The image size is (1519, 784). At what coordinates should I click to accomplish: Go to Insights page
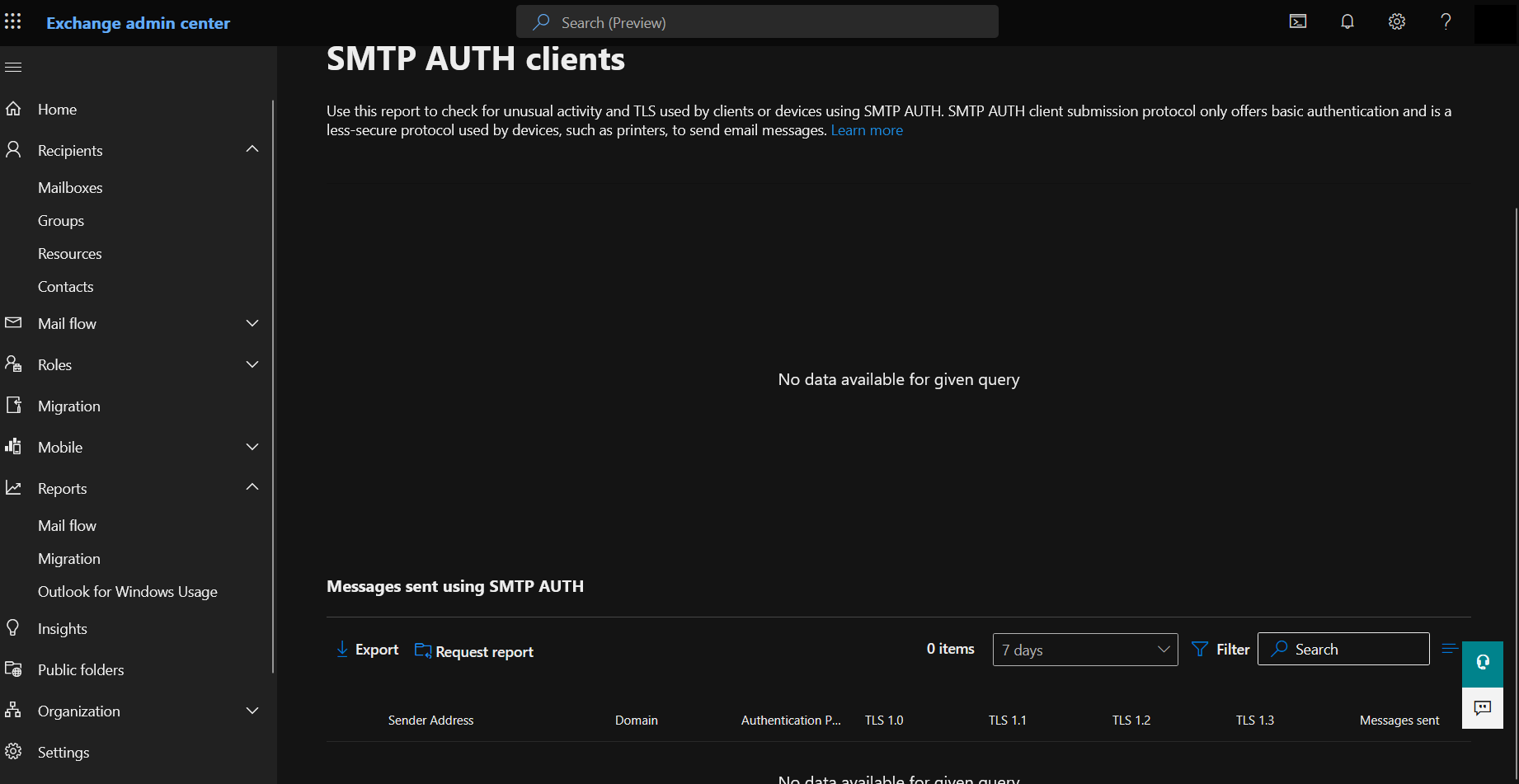coord(63,629)
